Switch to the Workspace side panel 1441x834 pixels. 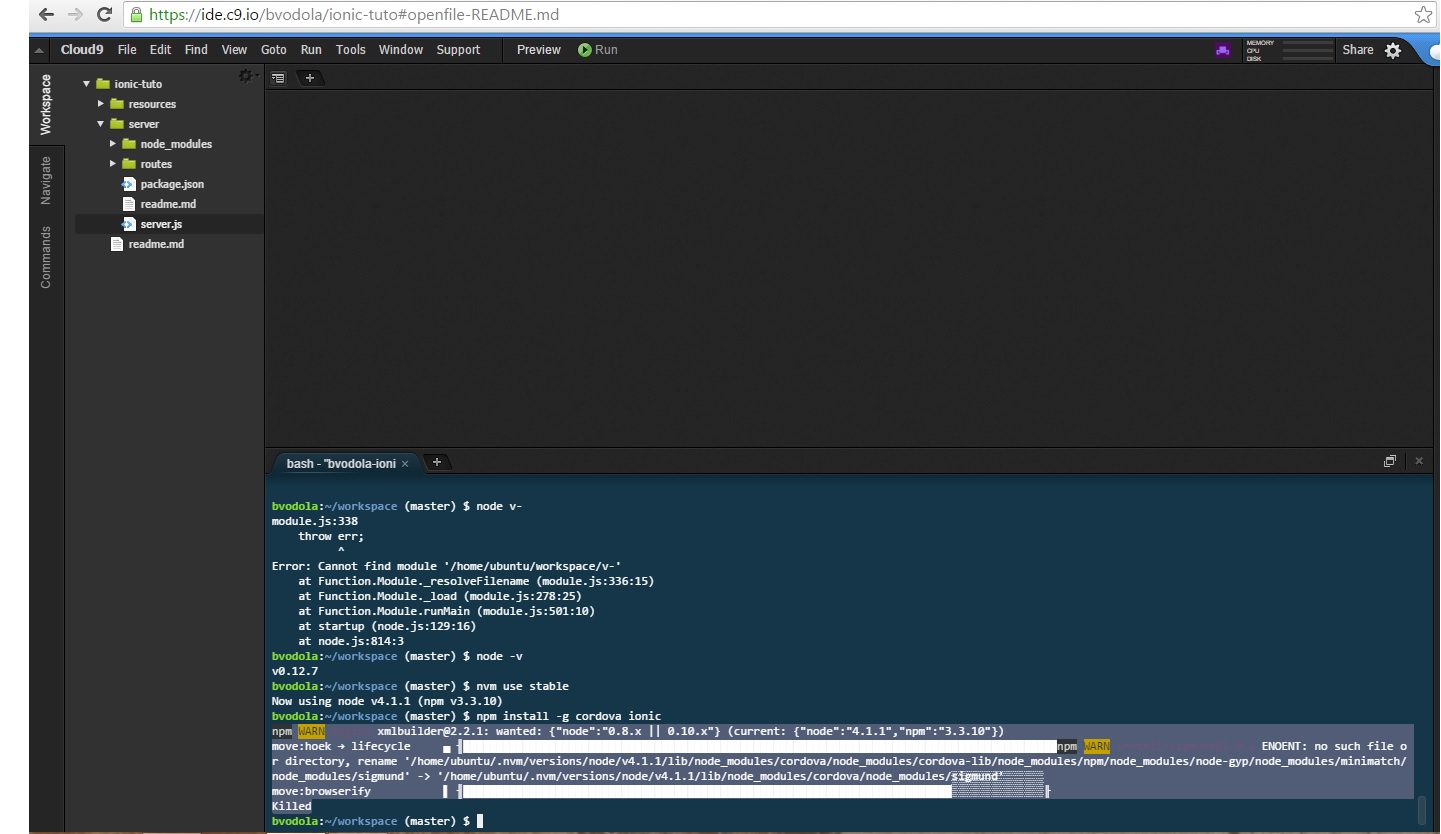point(46,104)
